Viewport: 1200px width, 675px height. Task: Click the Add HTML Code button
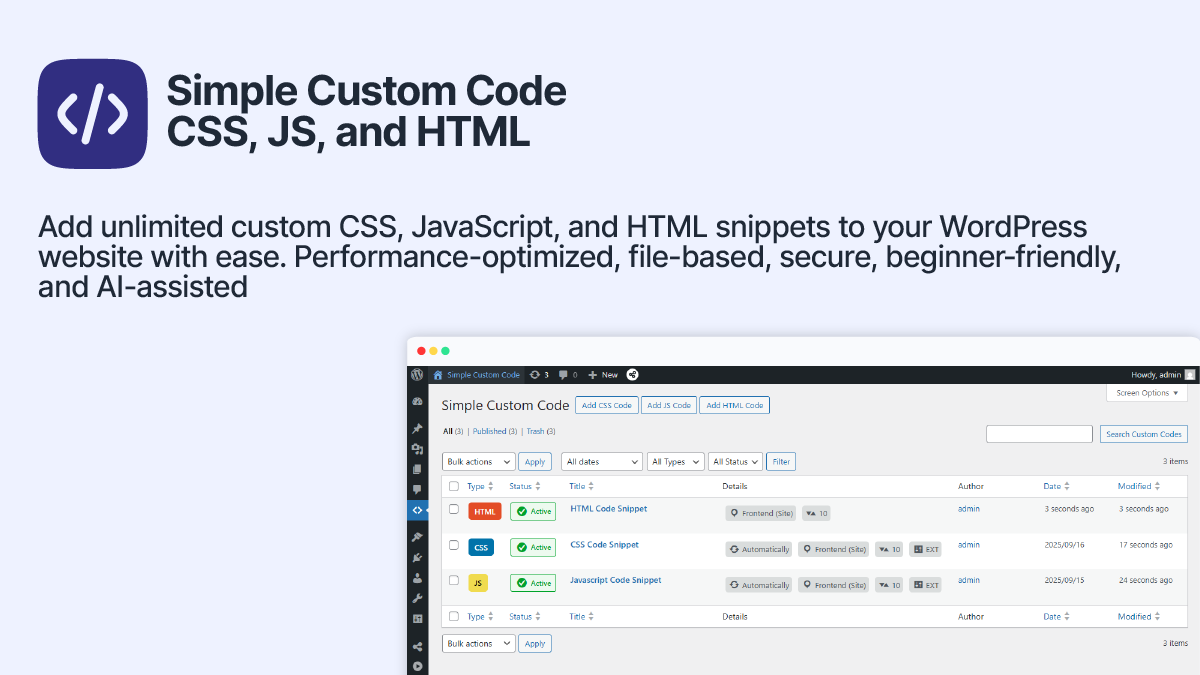735,405
